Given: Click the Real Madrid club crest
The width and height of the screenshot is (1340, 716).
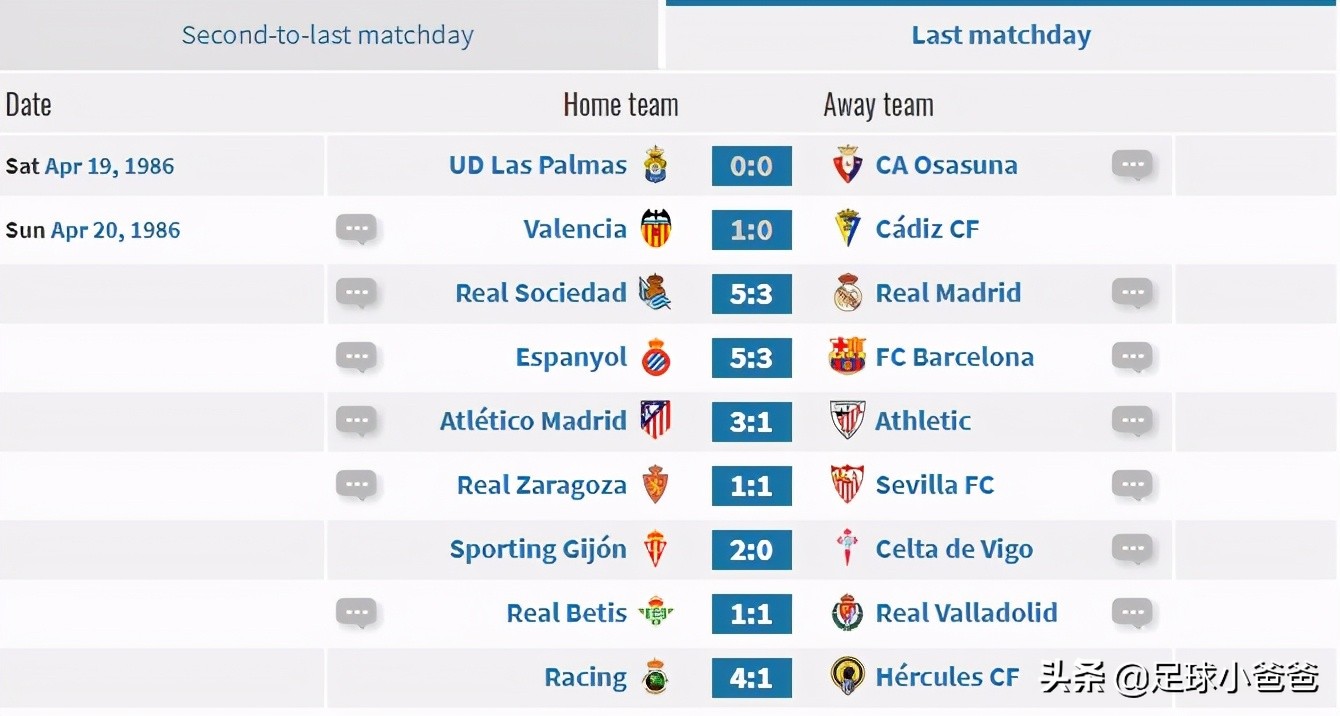Looking at the screenshot, I should click(848, 293).
